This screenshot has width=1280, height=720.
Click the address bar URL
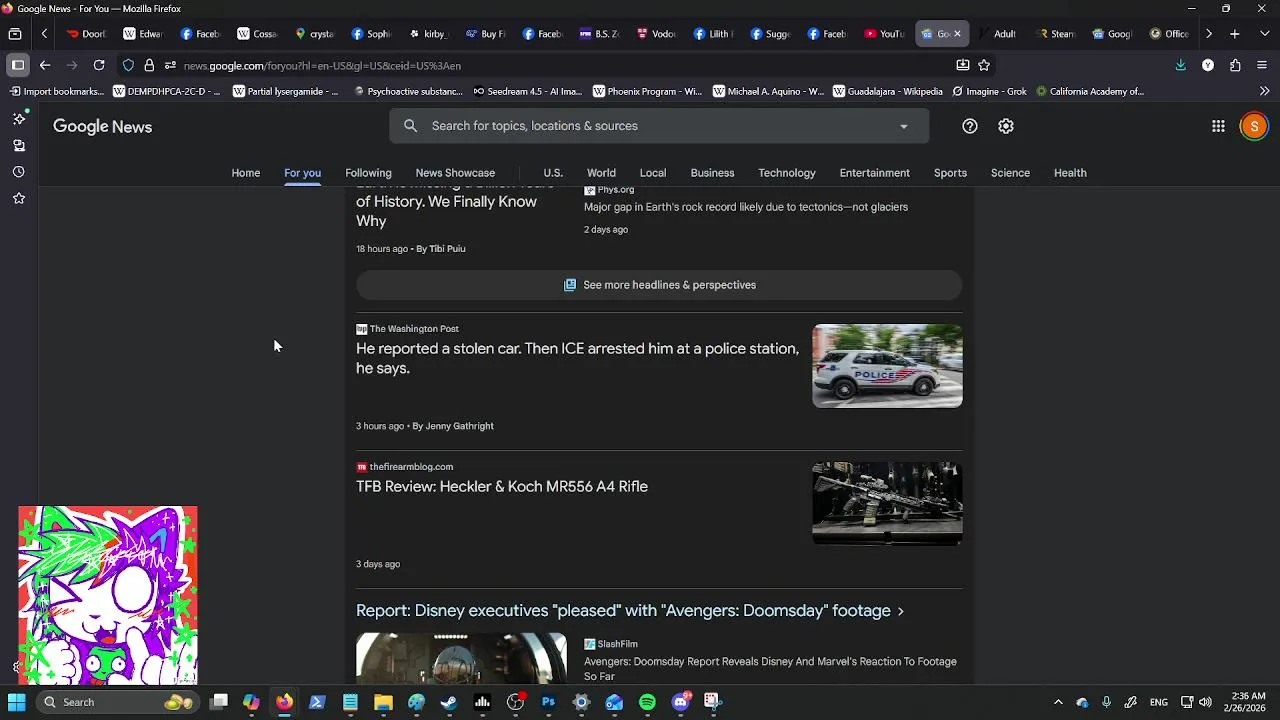[x=322, y=65]
